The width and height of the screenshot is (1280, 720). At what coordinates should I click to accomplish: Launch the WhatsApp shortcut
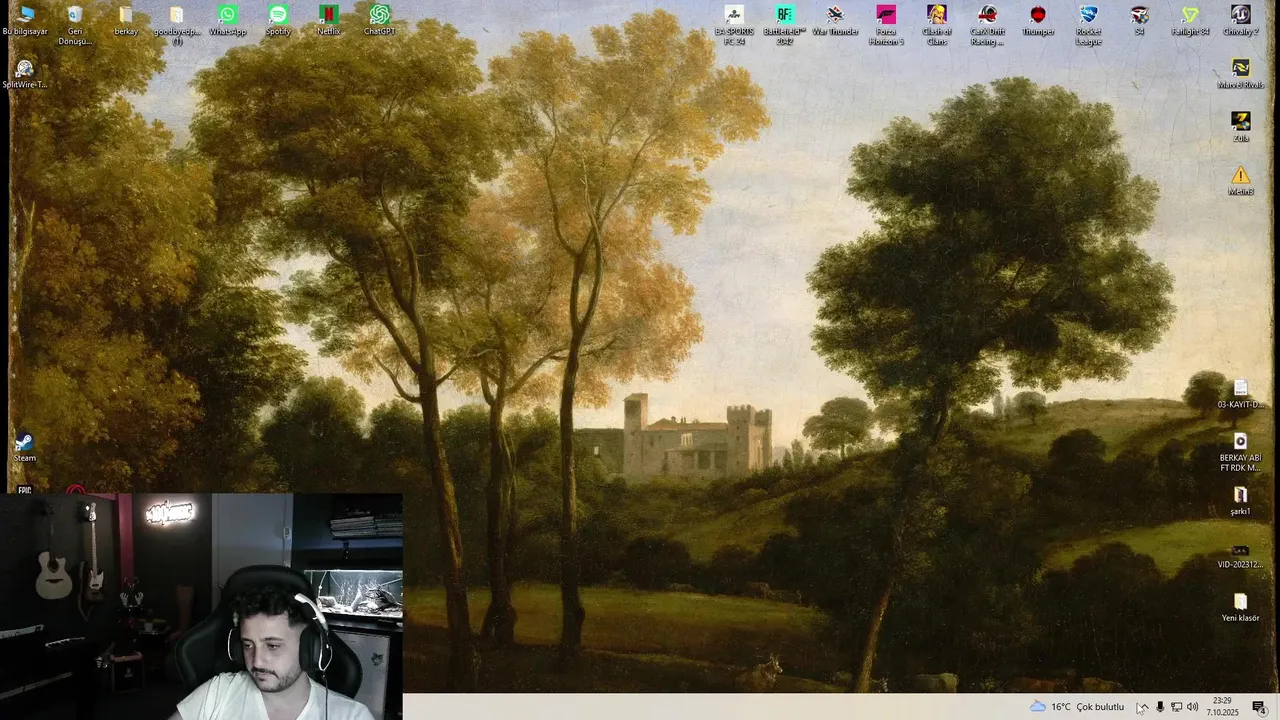[x=228, y=21]
